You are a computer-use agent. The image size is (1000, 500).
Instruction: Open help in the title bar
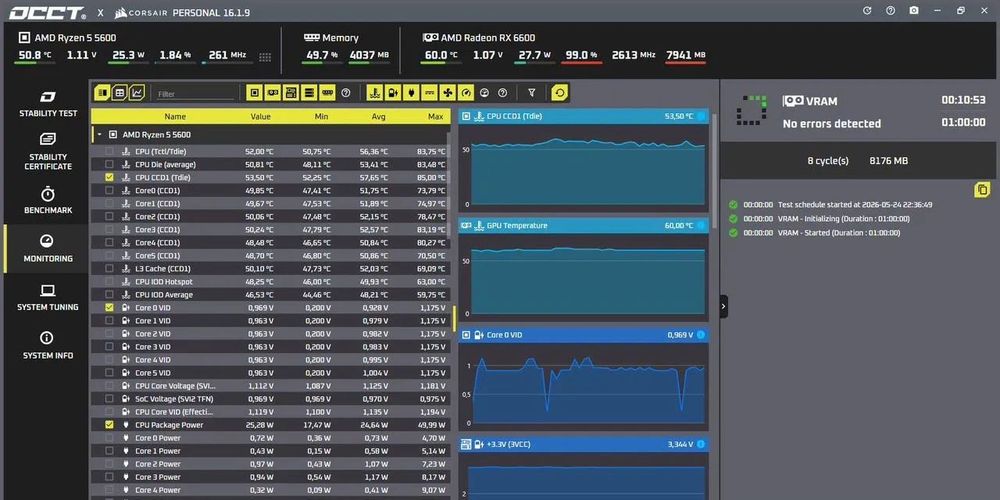coord(890,11)
